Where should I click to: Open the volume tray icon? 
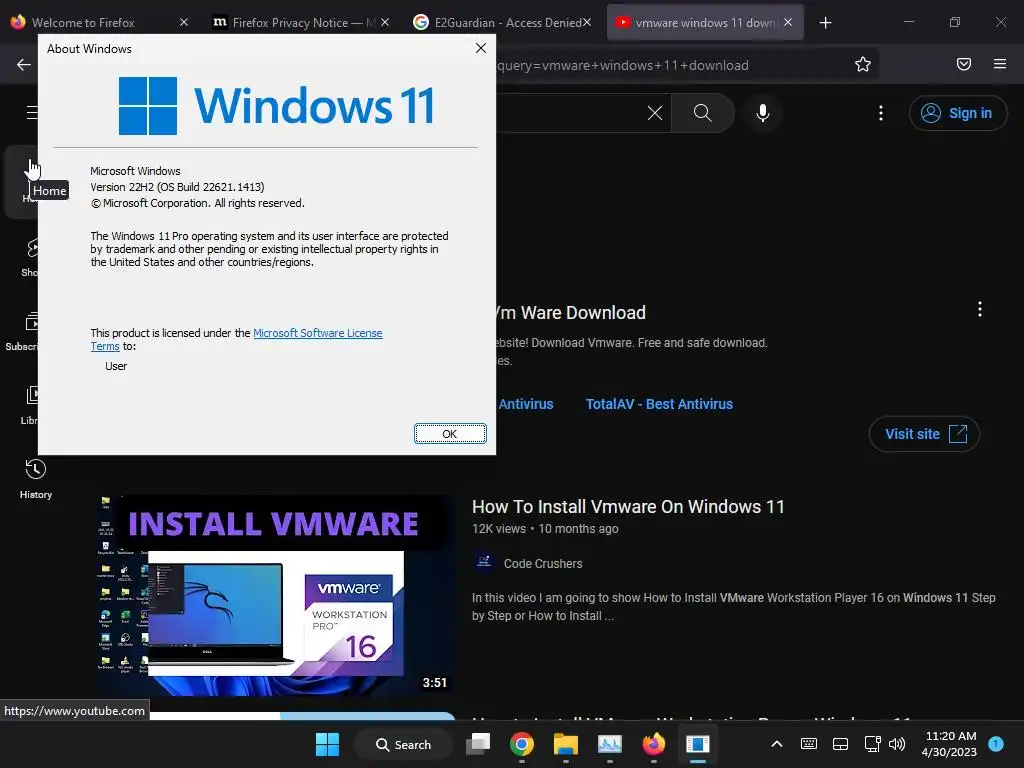pyautogui.click(x=897, y=744)
